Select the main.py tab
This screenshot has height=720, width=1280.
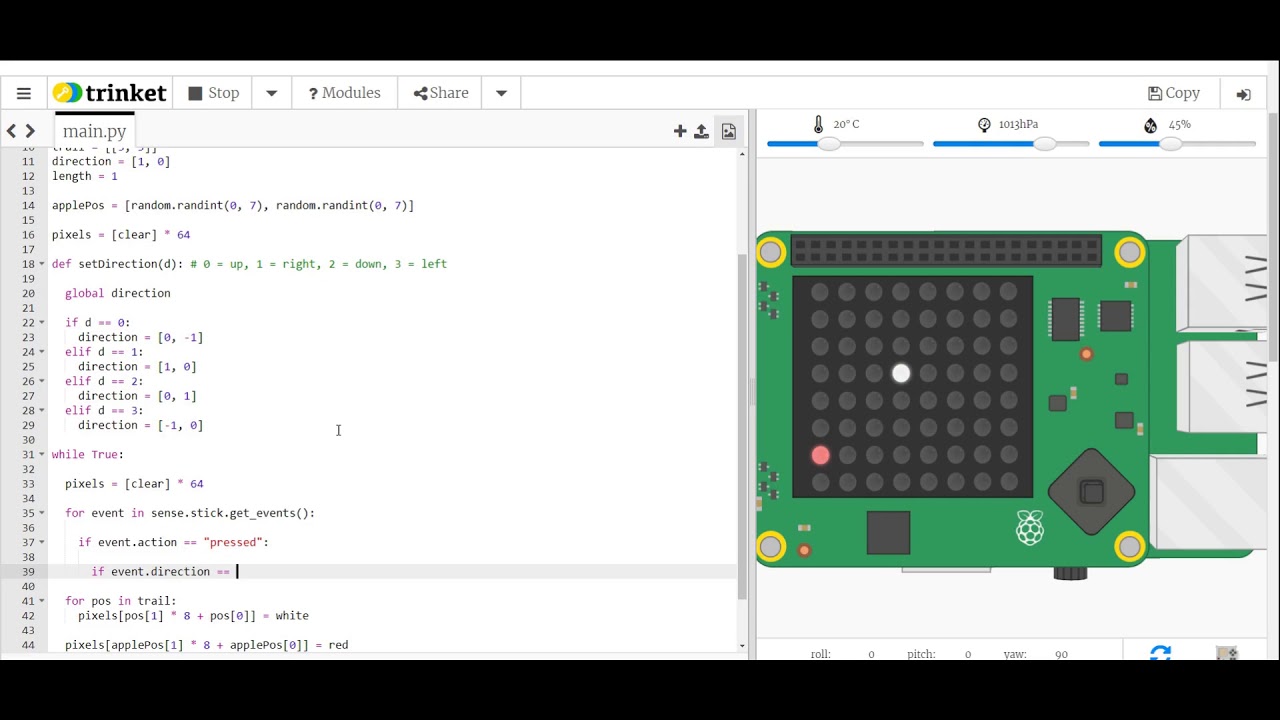tap(94, 131)
